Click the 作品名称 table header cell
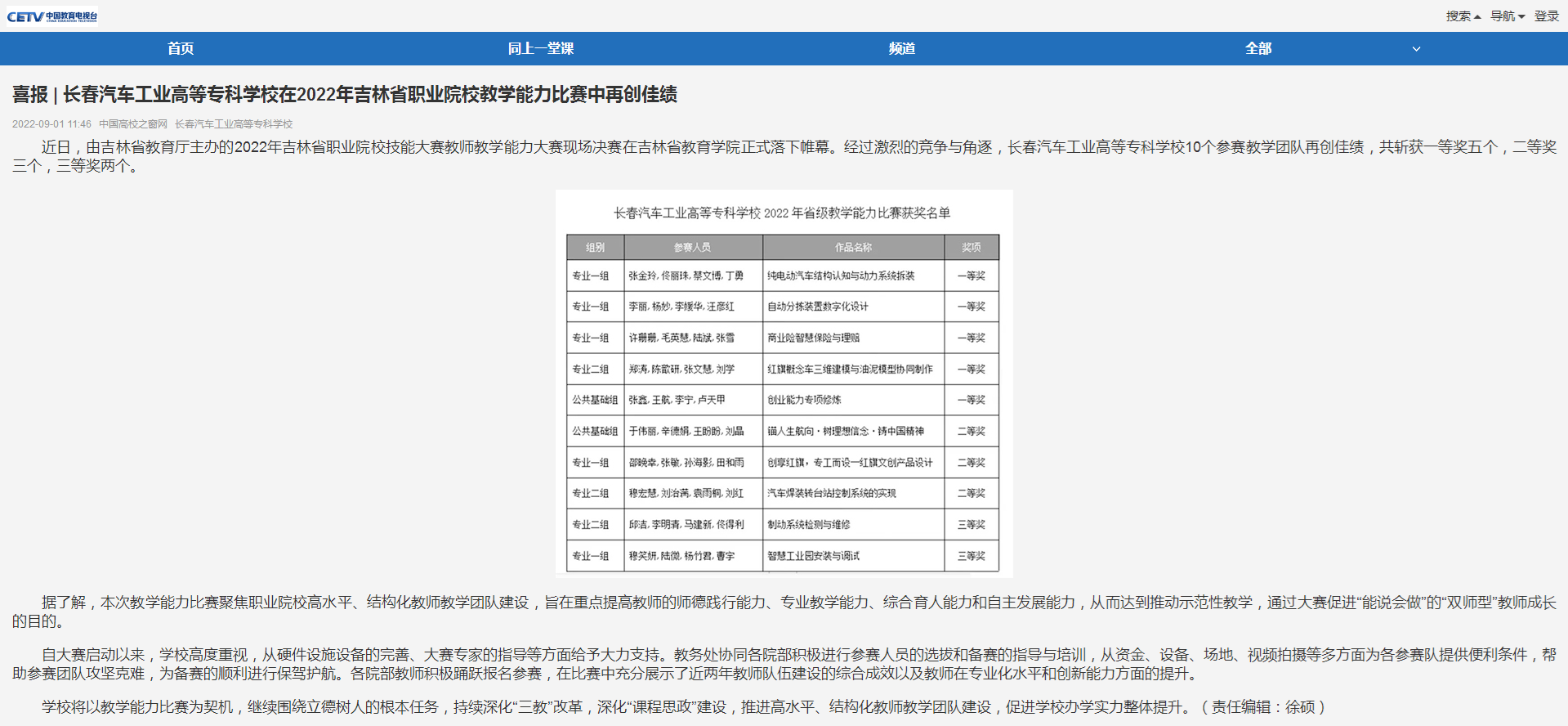1568x726 pixels. (x=852, y=247)
